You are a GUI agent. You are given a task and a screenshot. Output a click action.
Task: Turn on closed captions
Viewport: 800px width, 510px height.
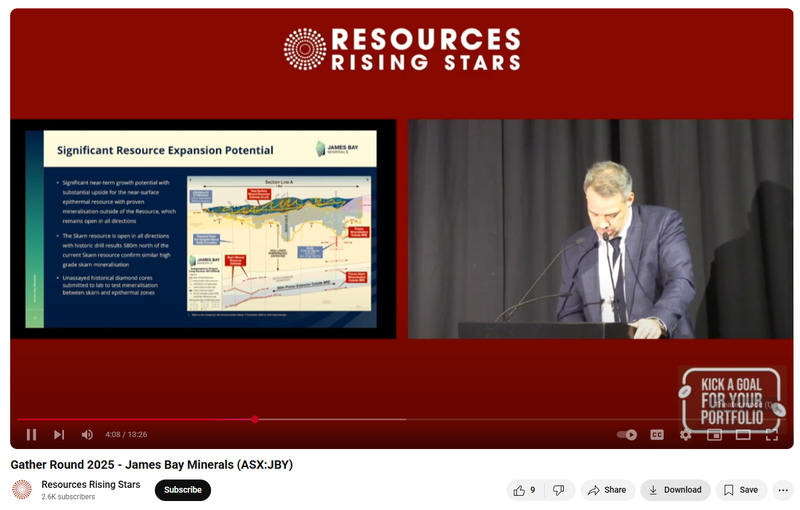[657, 435]
